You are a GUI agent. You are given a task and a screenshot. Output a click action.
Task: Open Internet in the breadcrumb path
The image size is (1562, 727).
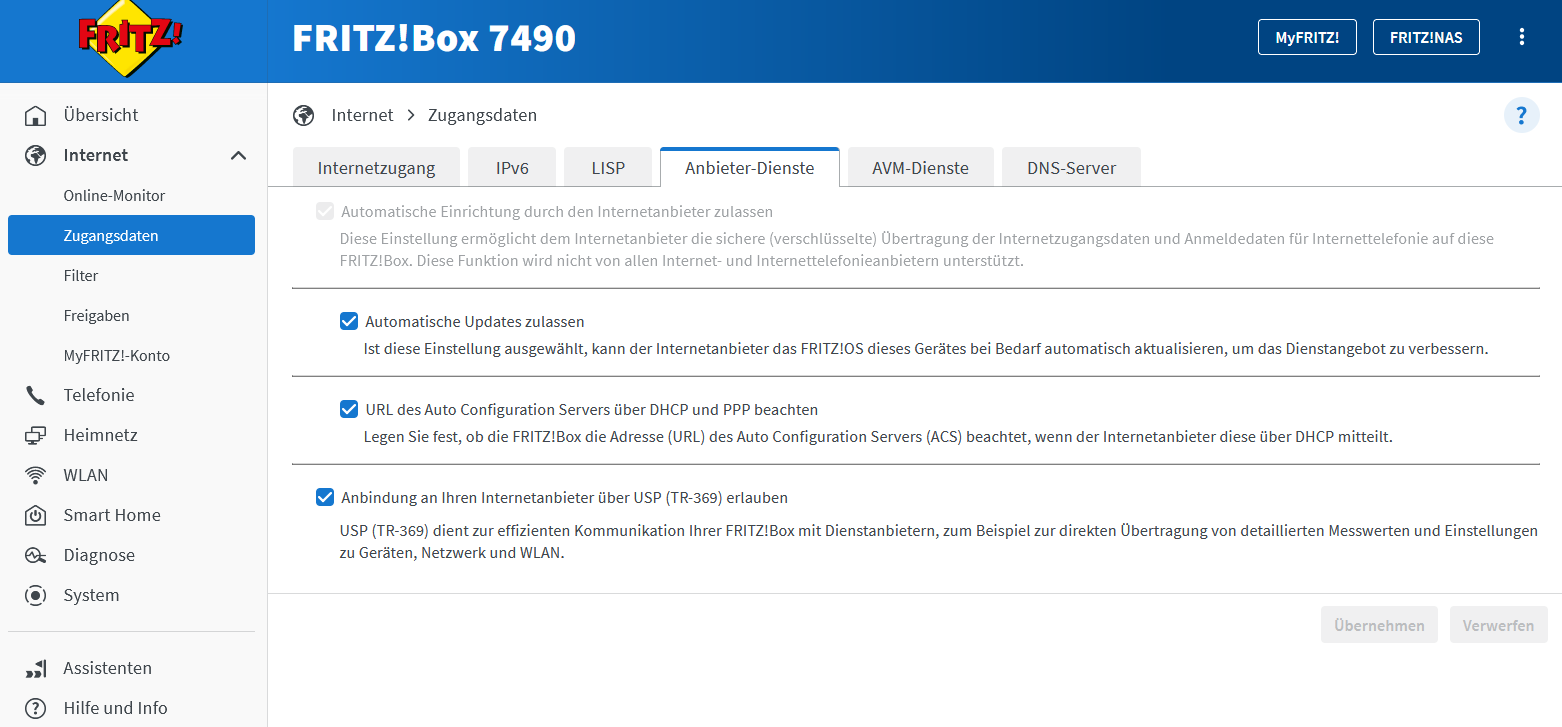point(362,115)
